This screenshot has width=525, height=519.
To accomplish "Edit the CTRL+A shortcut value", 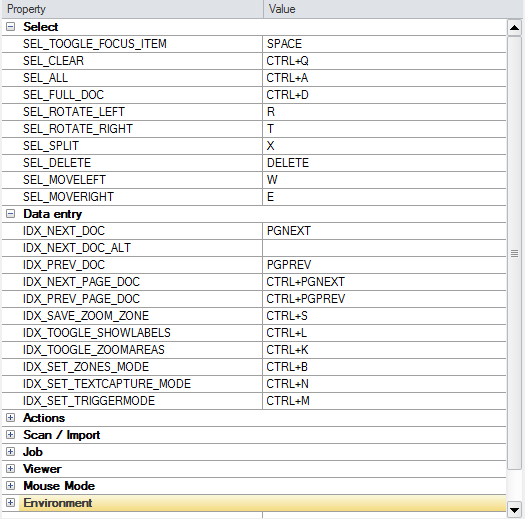I will (x=384, y=78).
